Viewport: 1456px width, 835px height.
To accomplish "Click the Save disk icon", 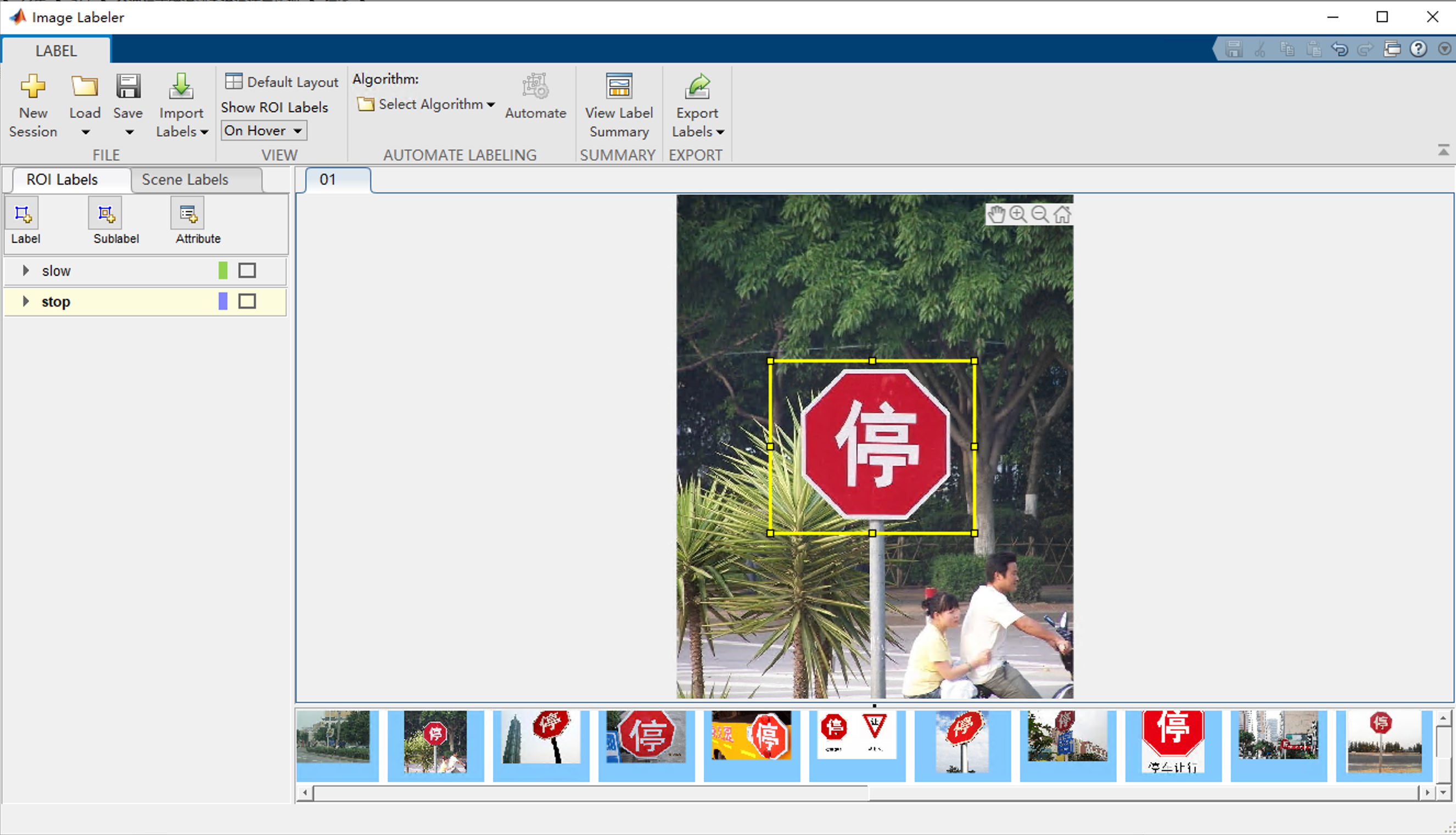I will pos(128,87).
